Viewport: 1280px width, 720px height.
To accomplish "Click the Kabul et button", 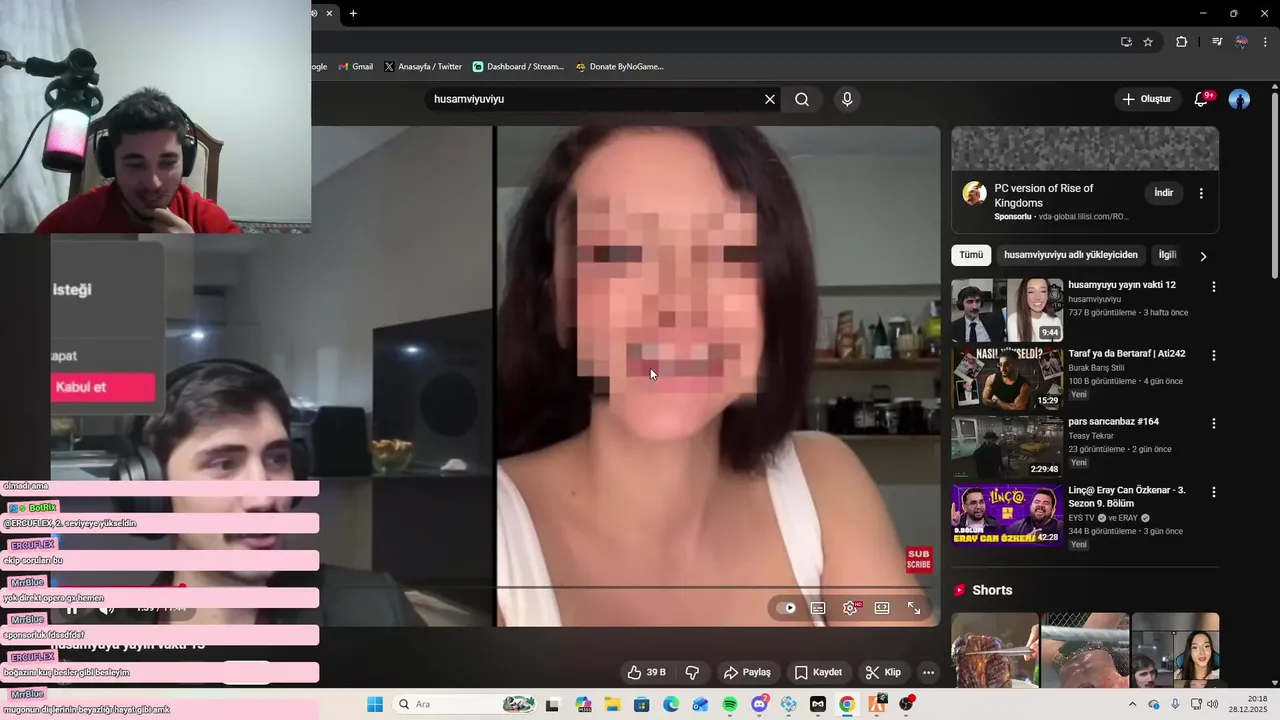I will click(x=103, y=387).
